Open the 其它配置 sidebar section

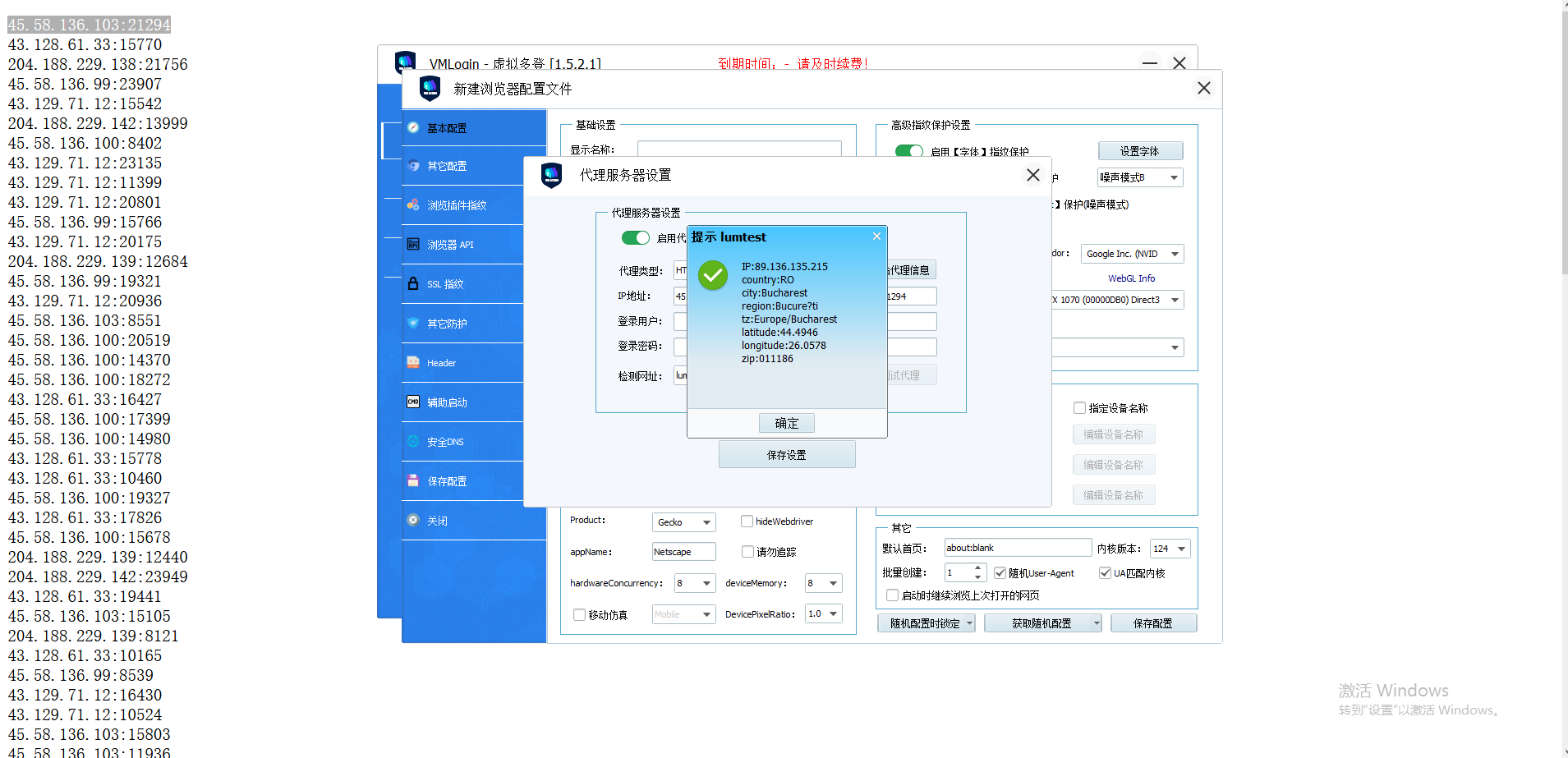click(x=462, y=166)
